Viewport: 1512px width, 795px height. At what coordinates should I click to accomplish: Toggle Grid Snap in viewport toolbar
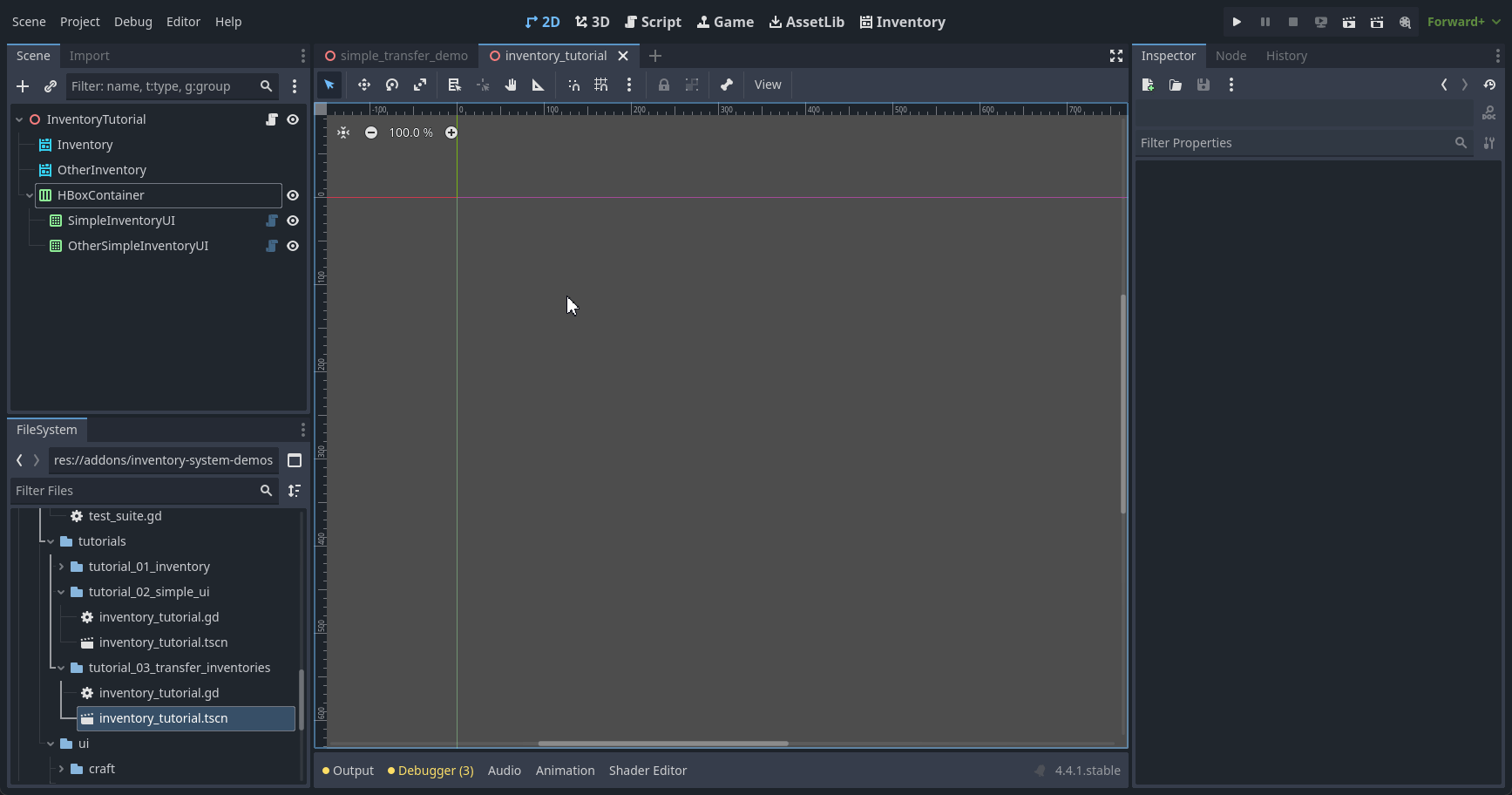tap(601, 85)
